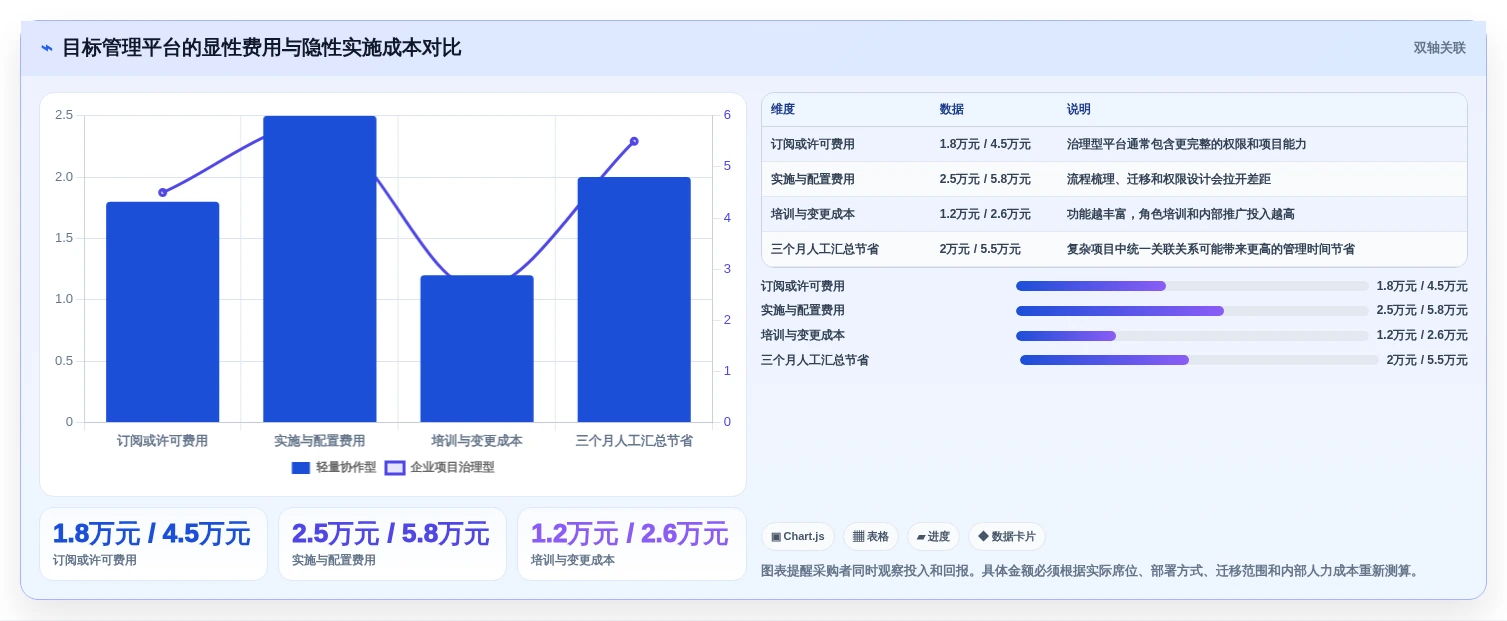Select the 进度 tag

933,537
